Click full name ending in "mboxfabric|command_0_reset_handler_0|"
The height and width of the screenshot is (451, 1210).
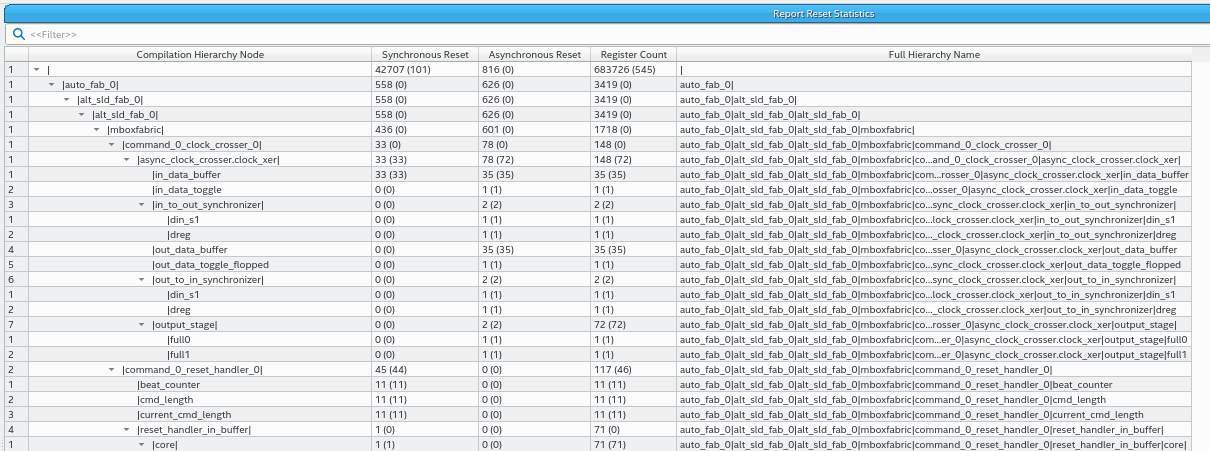934,370
